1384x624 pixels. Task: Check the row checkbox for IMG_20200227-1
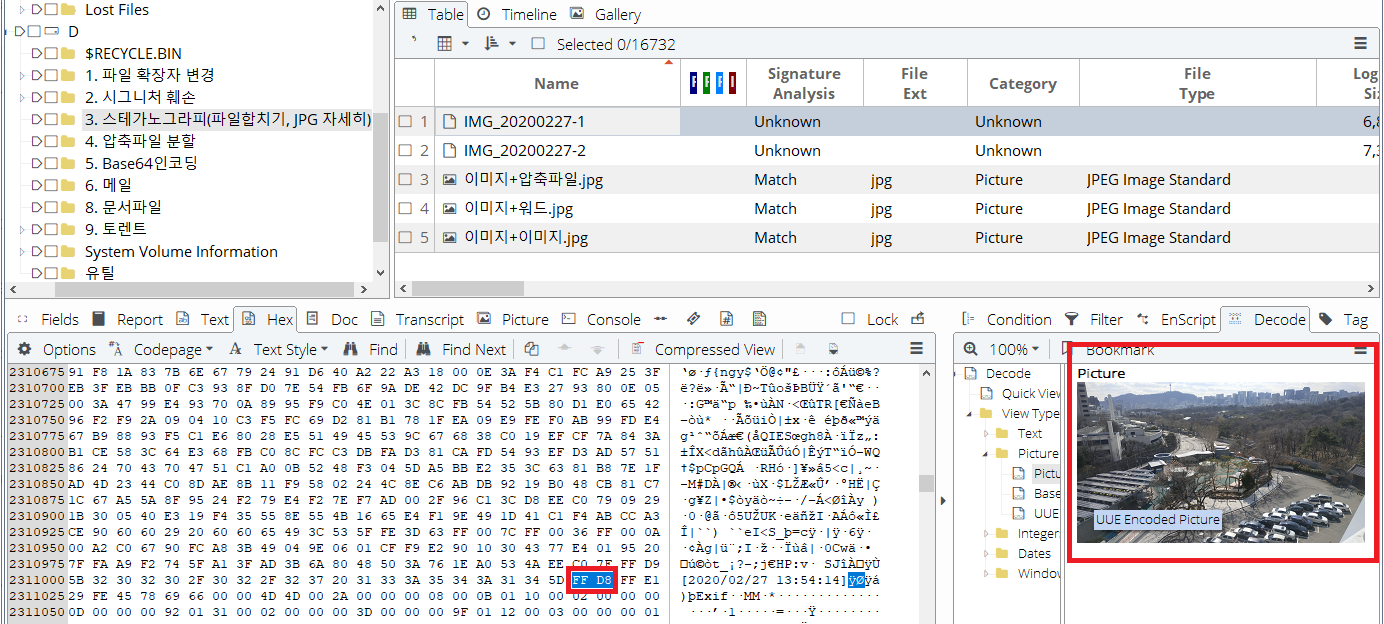[405, 122]
